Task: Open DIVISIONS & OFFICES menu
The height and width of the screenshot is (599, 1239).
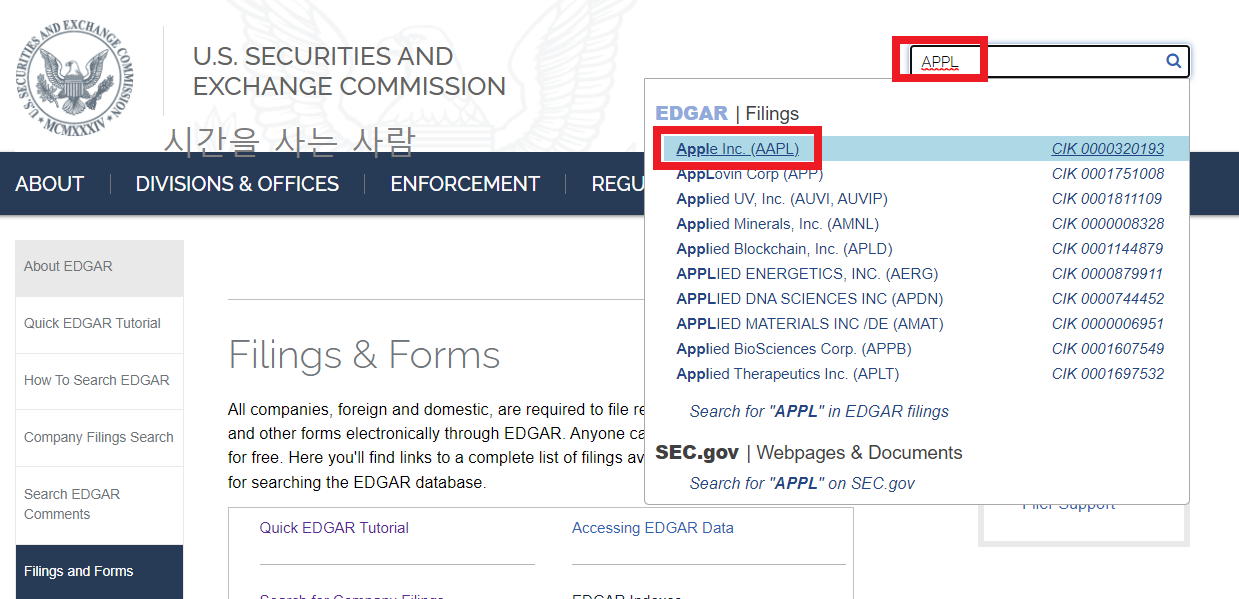Action: coord(237,184)
